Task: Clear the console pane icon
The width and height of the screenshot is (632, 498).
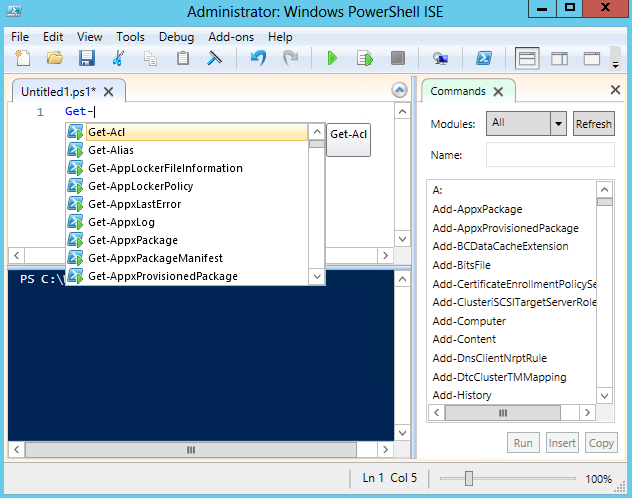Action: tap(214, 58)
